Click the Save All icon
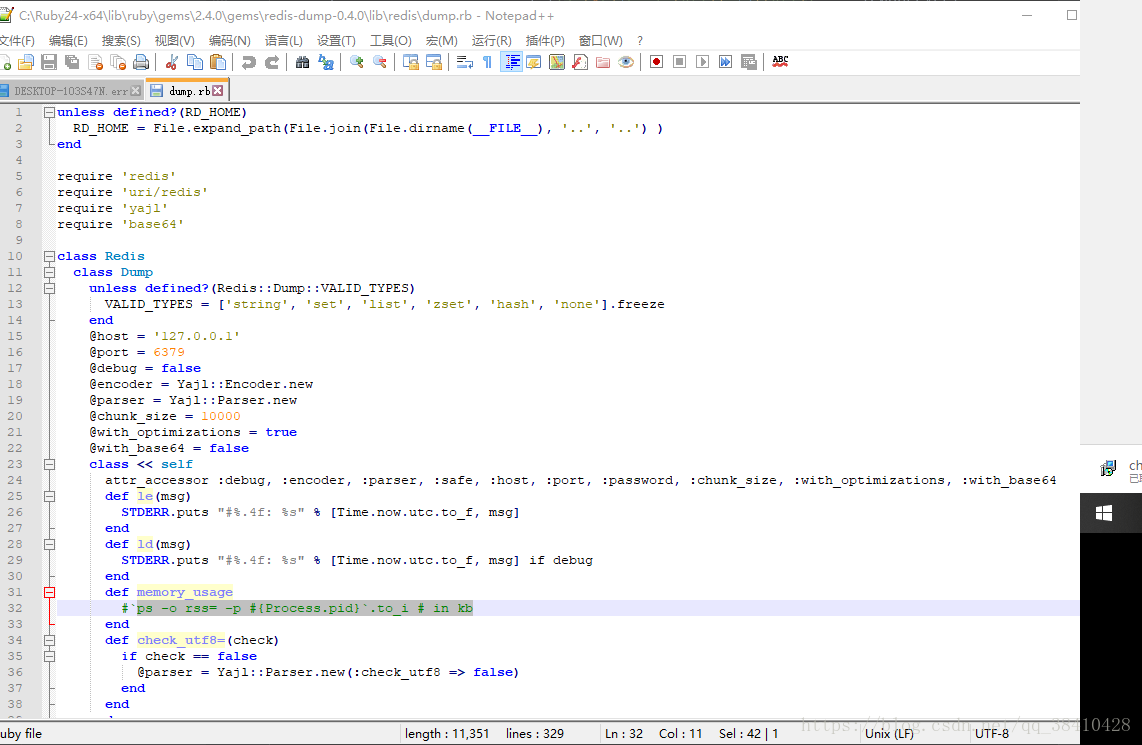Viewport: 1142px width, 745px height. 72,63
